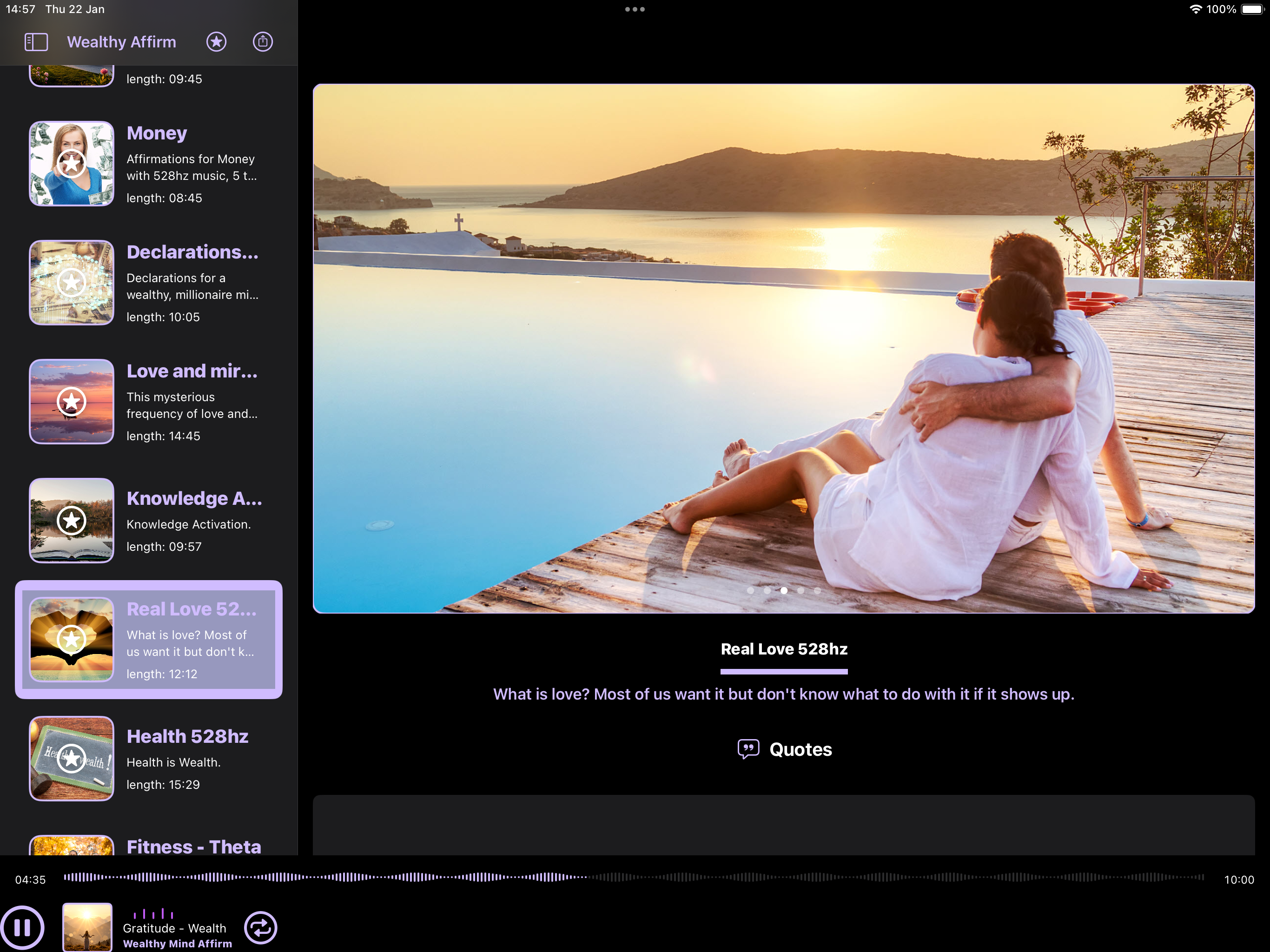Go to the fourth image carousel dot

(x=800, y=590)
